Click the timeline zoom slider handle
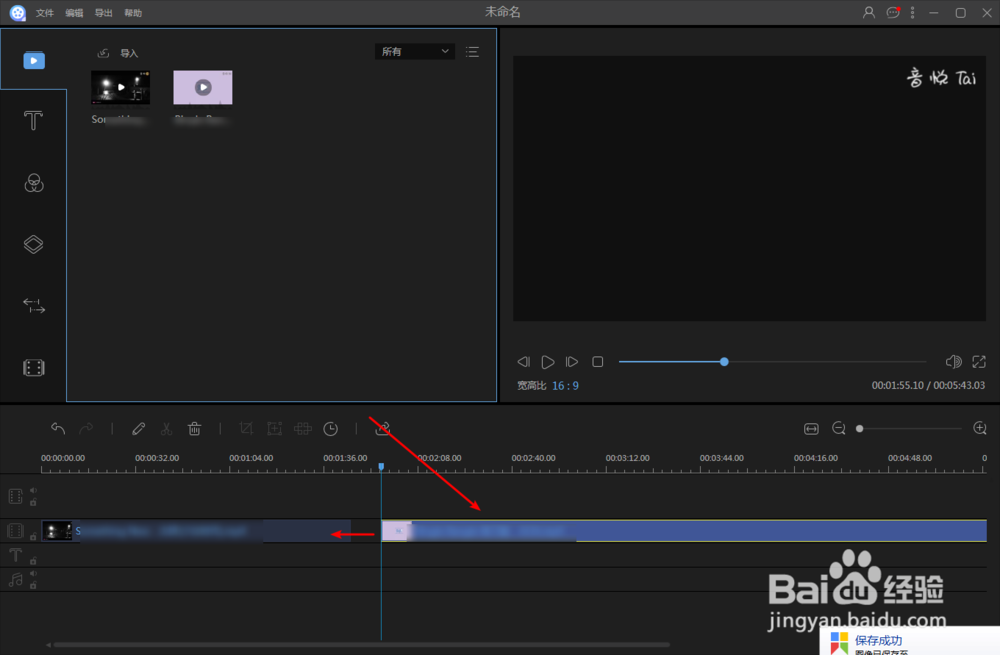 pyautogui.click(x=860, y=429)
